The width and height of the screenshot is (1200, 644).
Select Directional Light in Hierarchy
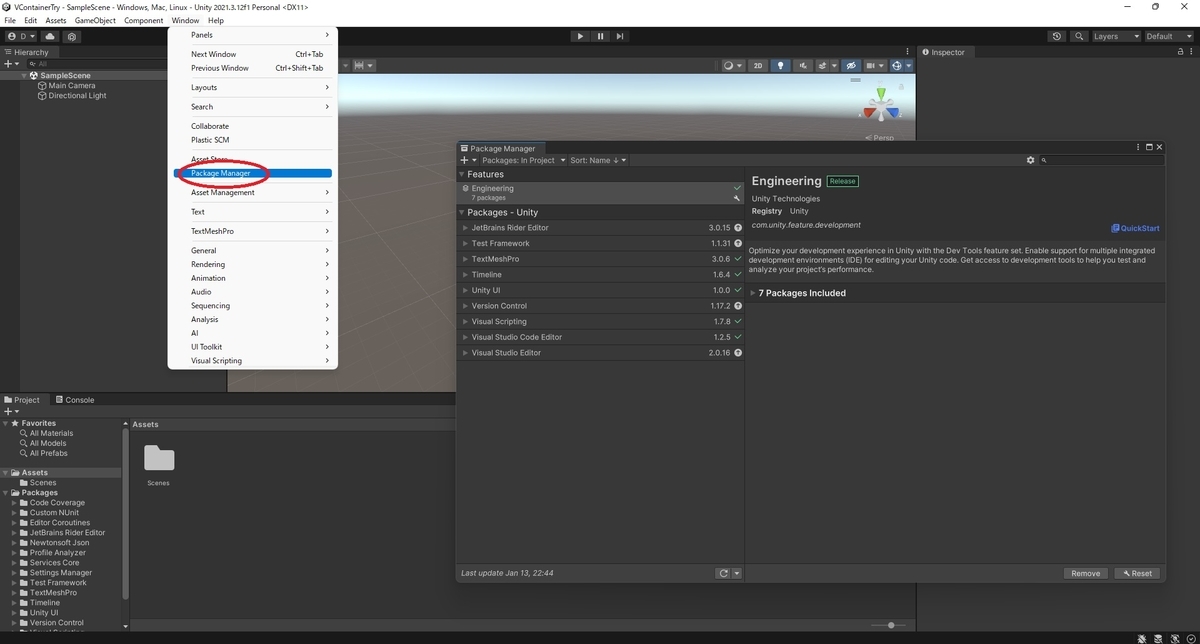(77, 96)
